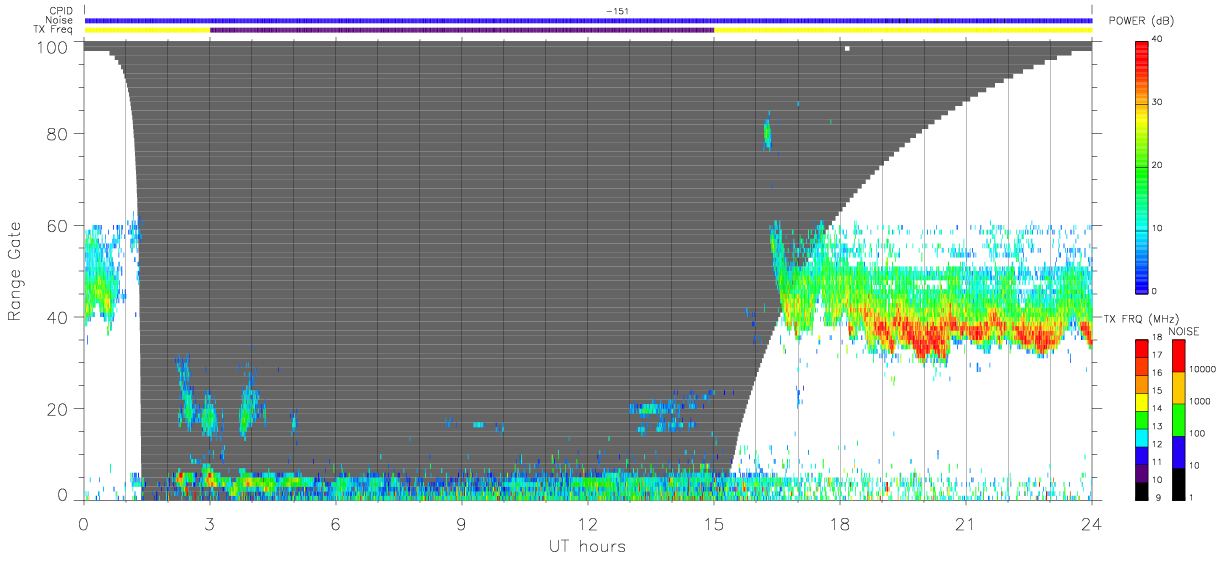Click the UT hours axis title
Image resolution: width=1228 pixels, height=567 pixels.
588,546
